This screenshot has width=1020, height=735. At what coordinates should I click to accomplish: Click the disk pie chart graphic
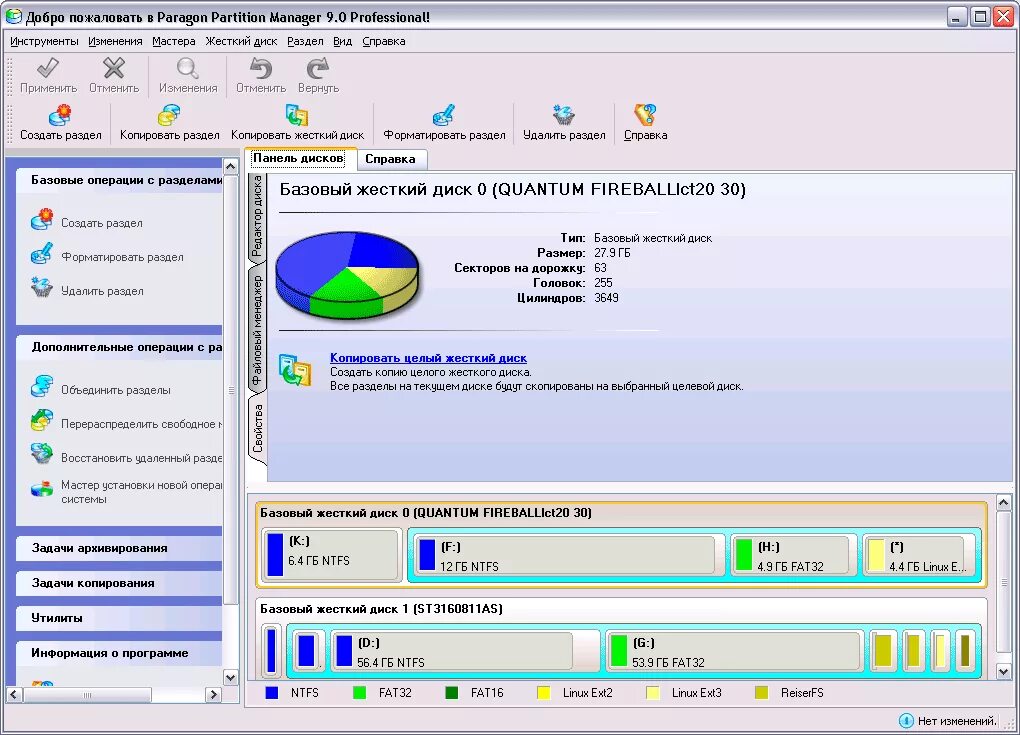[x=347, y=274]
